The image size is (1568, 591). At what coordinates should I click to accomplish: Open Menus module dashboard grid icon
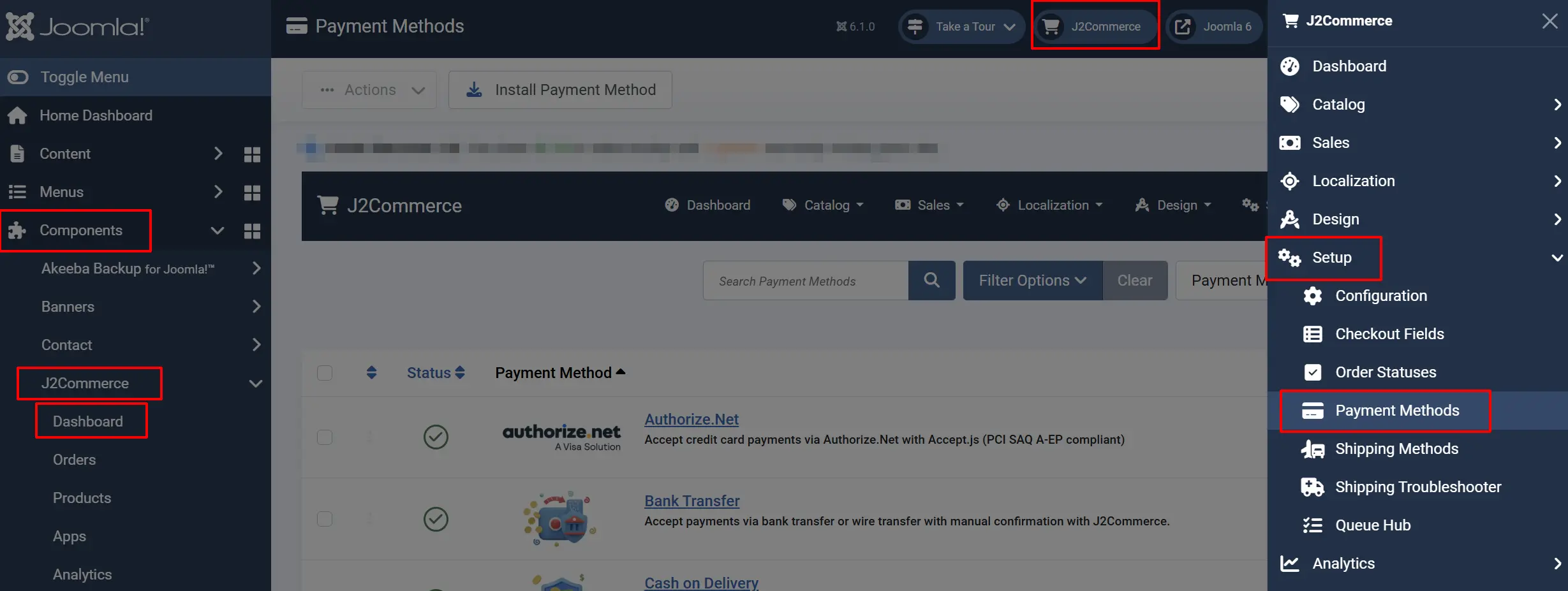pos(252,193)
